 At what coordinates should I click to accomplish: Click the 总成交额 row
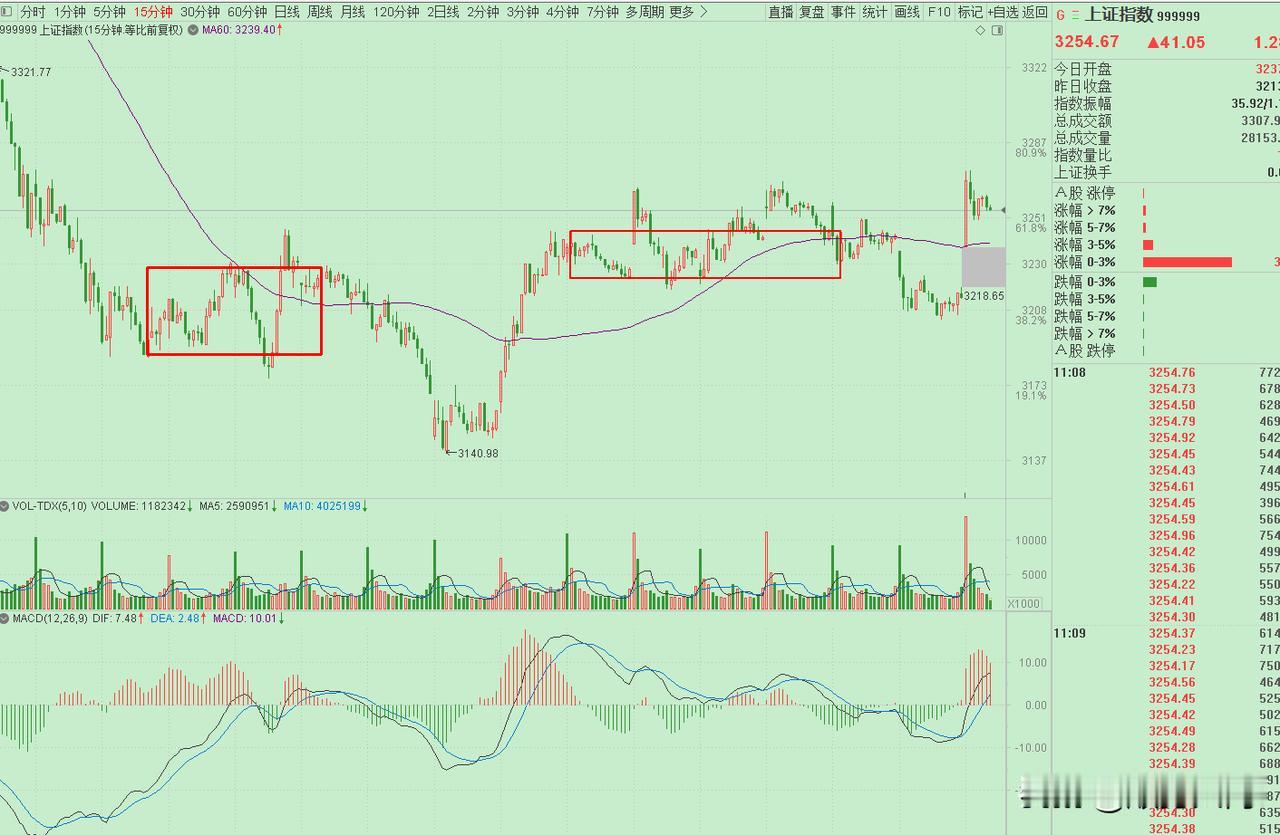click(x=1167, y=121)
